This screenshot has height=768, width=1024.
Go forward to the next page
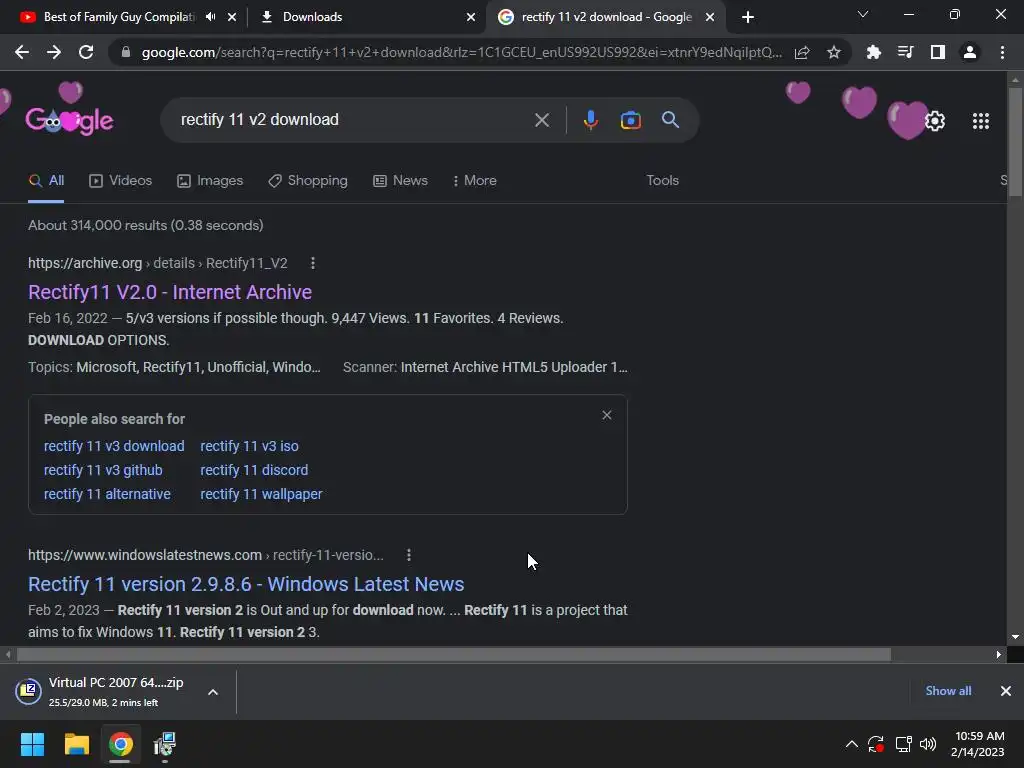pos(54,52)
